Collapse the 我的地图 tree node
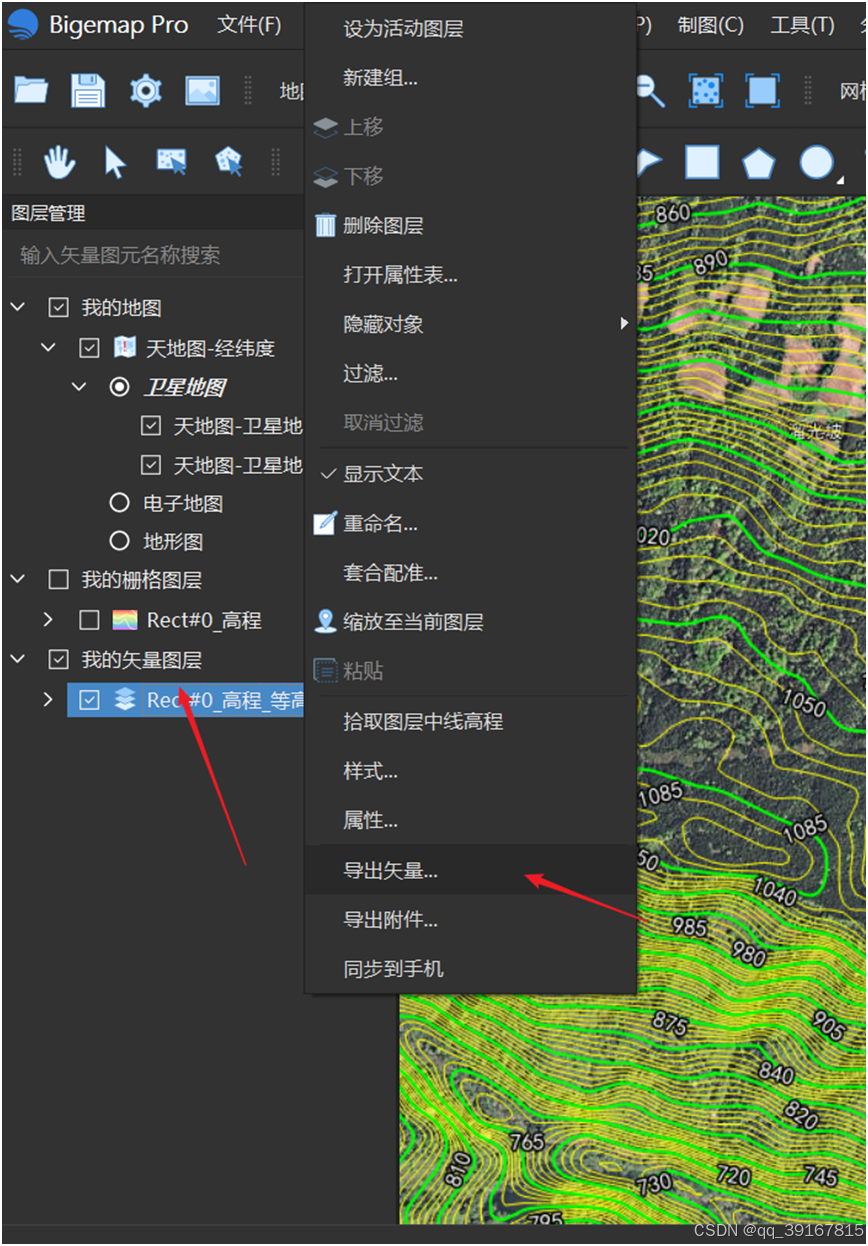The image size is (868, 1246). (x=16, y=307)
